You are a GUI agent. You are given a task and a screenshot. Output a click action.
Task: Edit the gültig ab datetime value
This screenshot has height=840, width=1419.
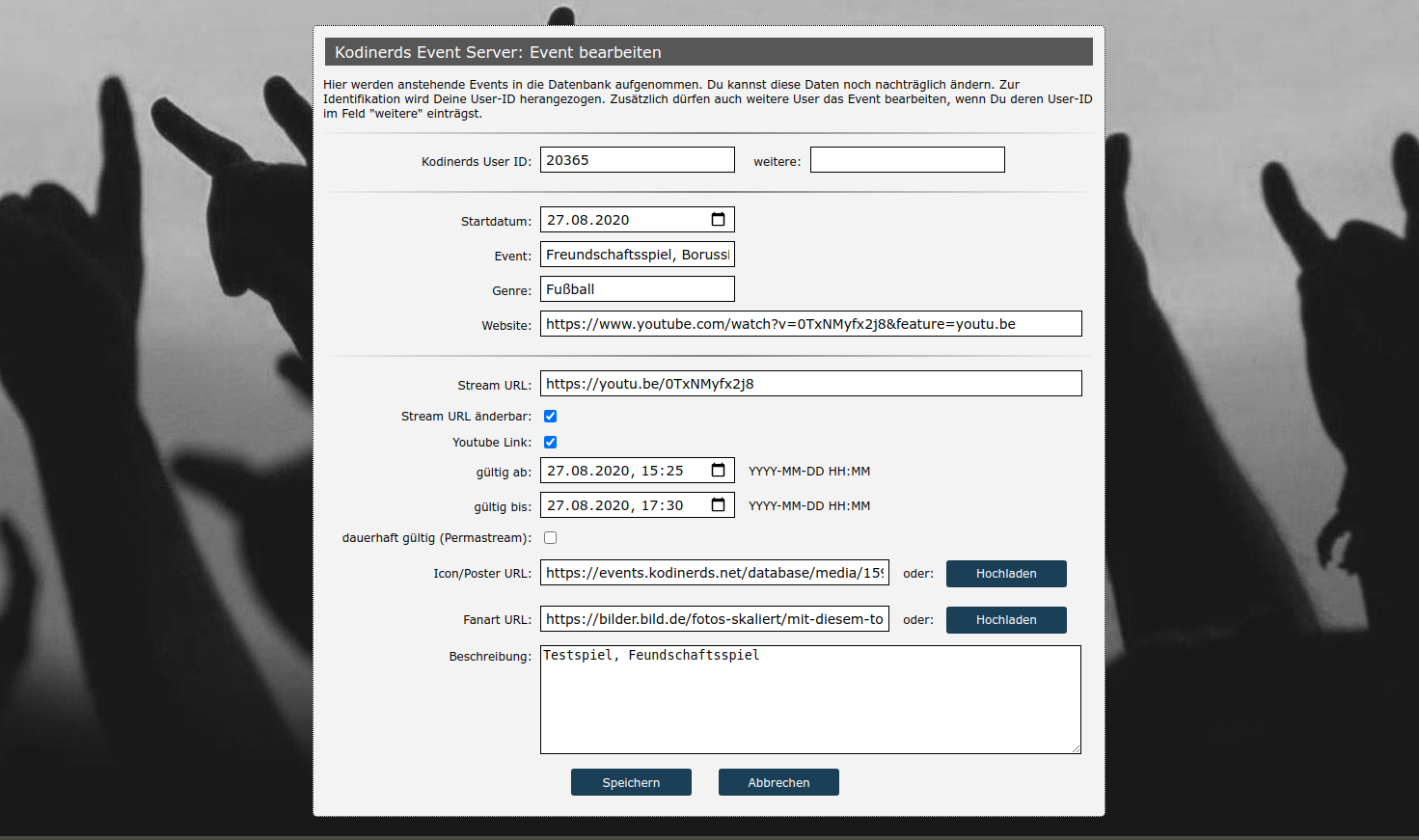pyautogui.click(x=615, y=471)
